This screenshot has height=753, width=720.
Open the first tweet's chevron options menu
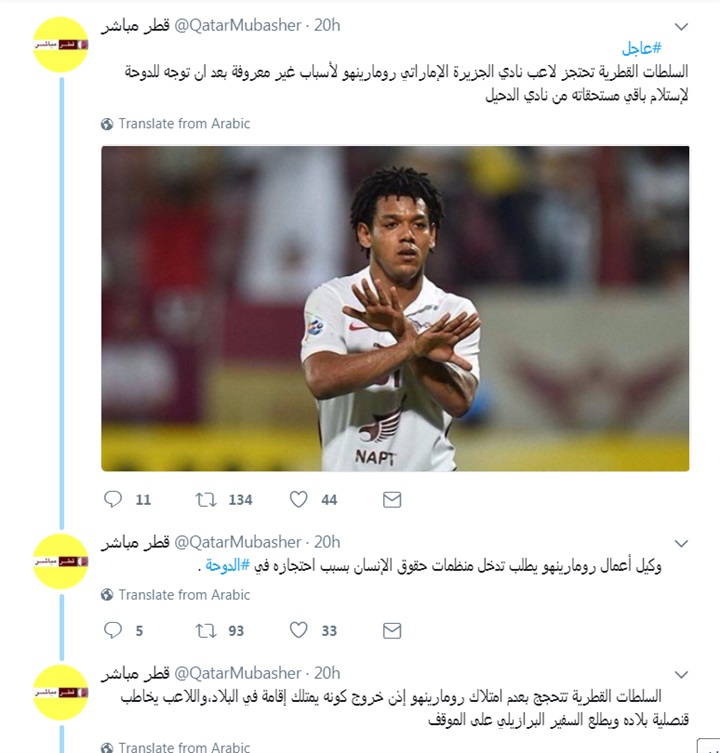682,27
